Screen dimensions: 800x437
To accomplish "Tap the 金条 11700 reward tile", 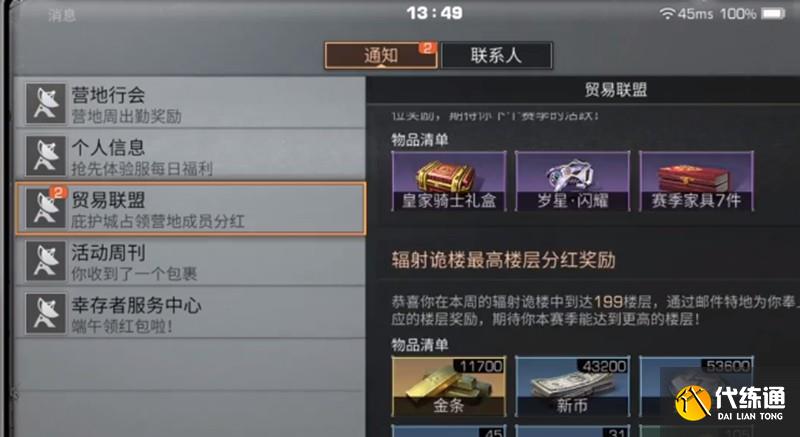I will [x=449, y=387].
